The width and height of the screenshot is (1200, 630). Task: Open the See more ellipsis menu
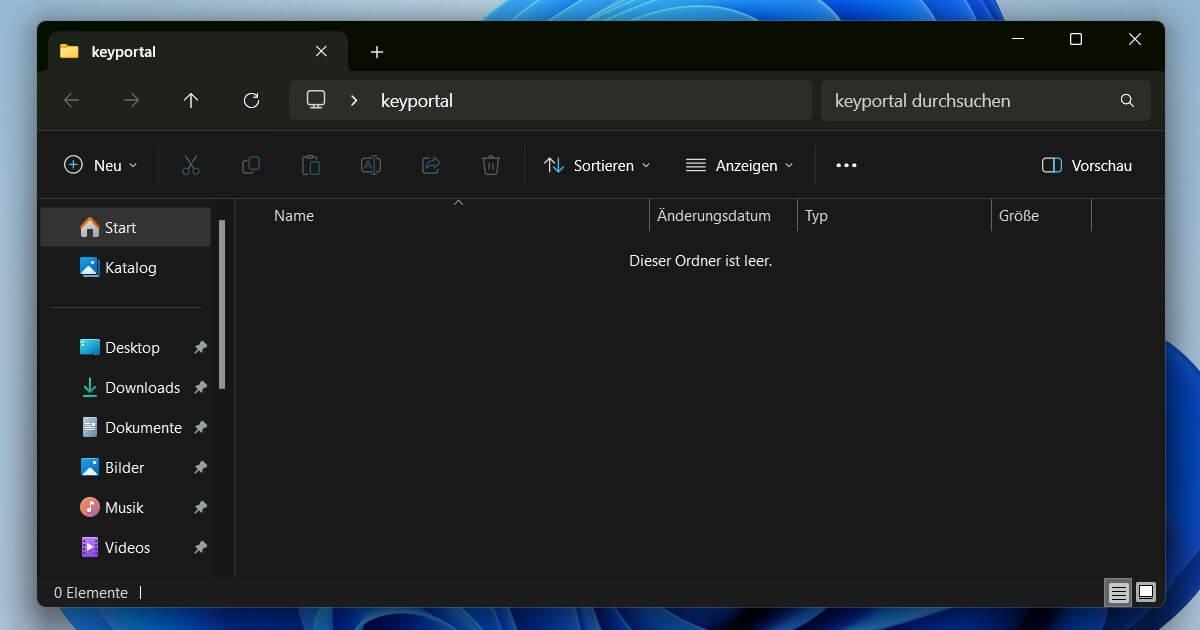tap(845, 164)
